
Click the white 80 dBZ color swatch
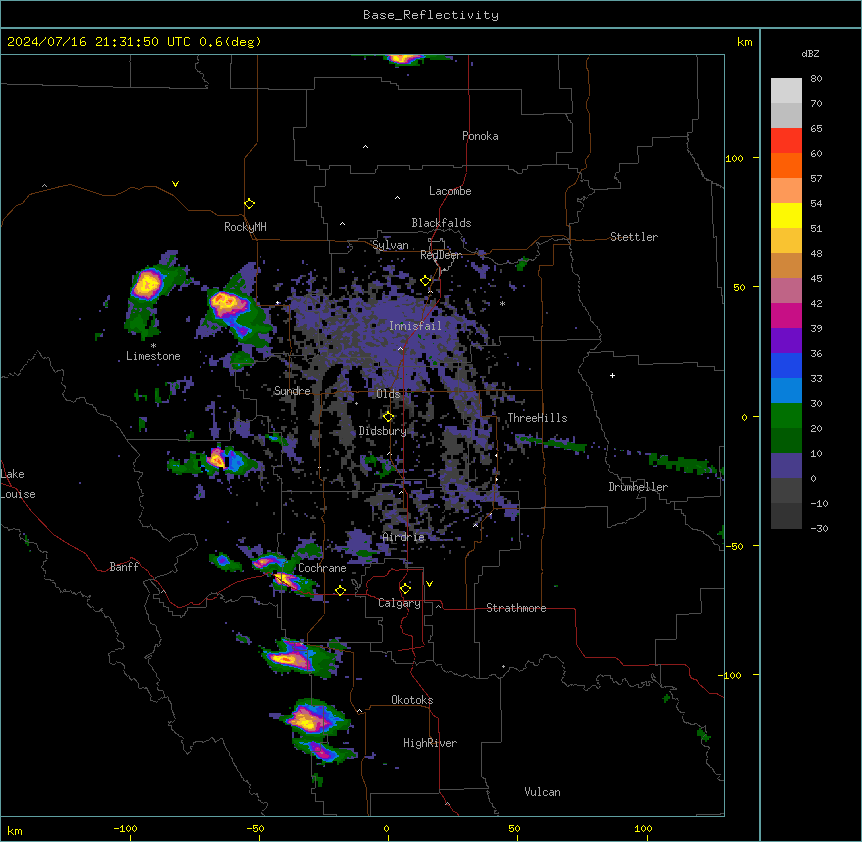click(x=786, y=90)
